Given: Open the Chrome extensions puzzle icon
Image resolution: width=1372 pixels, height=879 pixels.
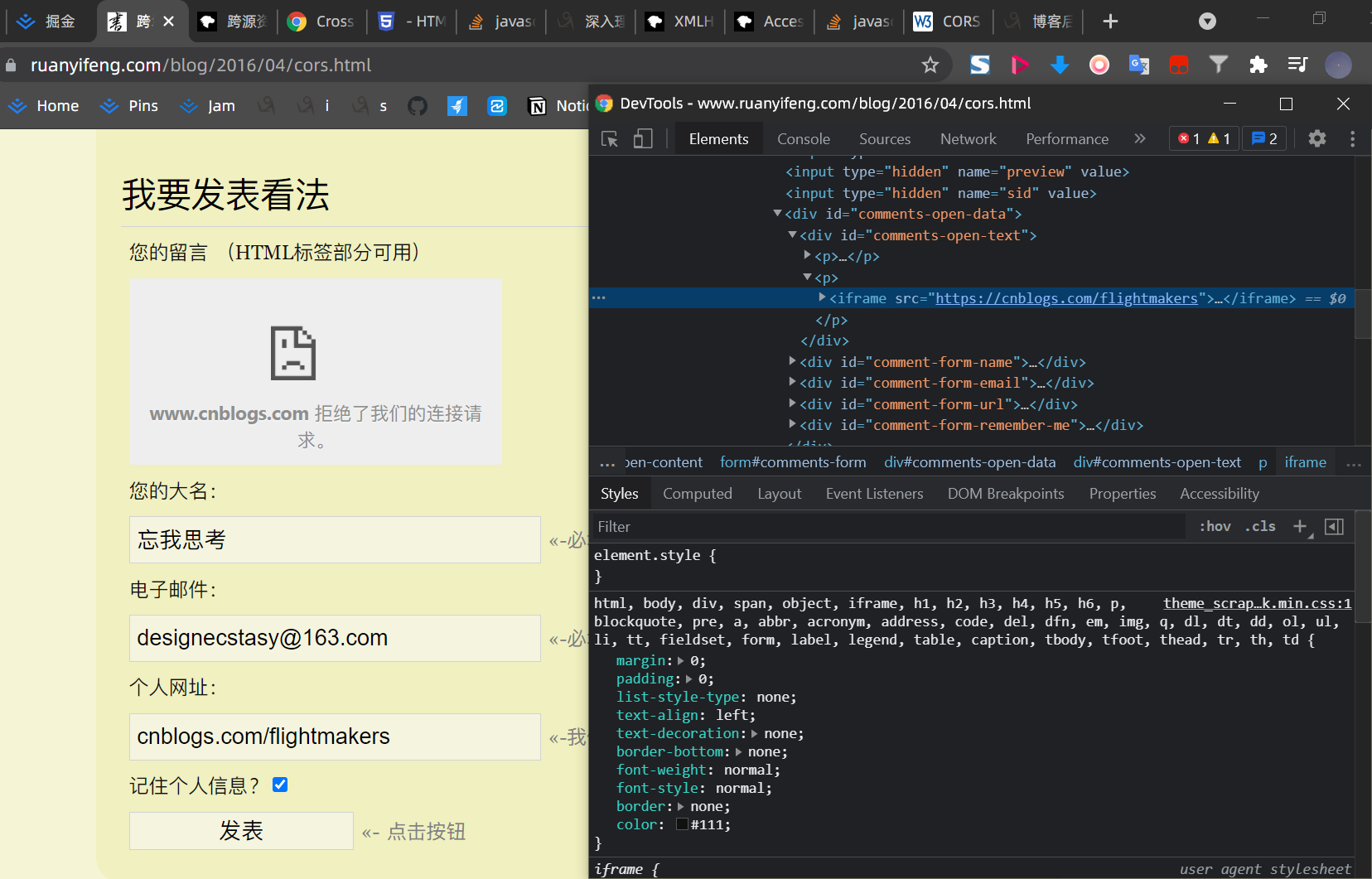Looking at the screenshot, I should click(x=1258, y=65).
